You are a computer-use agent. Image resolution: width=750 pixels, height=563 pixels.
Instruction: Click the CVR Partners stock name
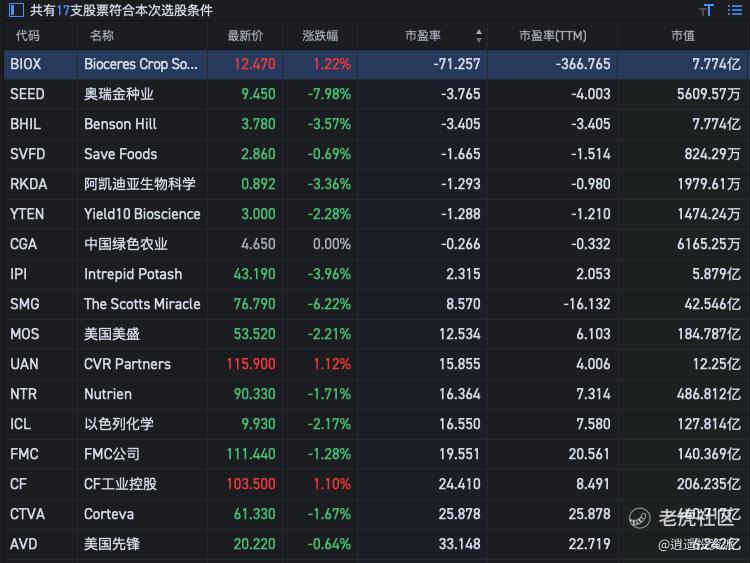127,364
